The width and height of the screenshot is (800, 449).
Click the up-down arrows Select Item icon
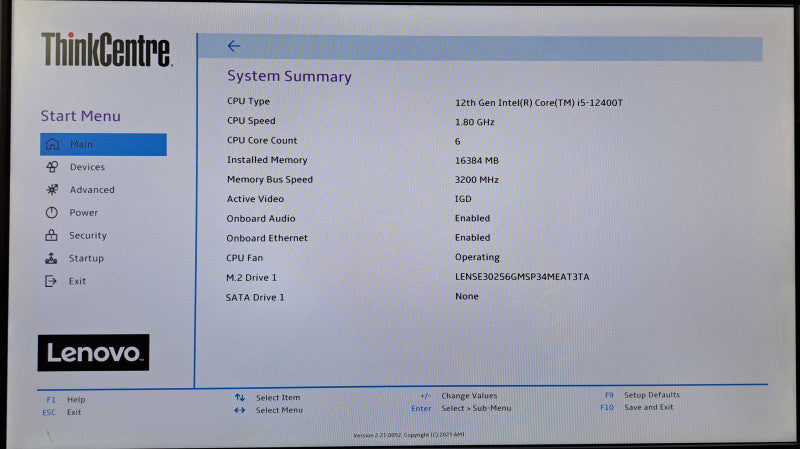(x=240, y=397)
